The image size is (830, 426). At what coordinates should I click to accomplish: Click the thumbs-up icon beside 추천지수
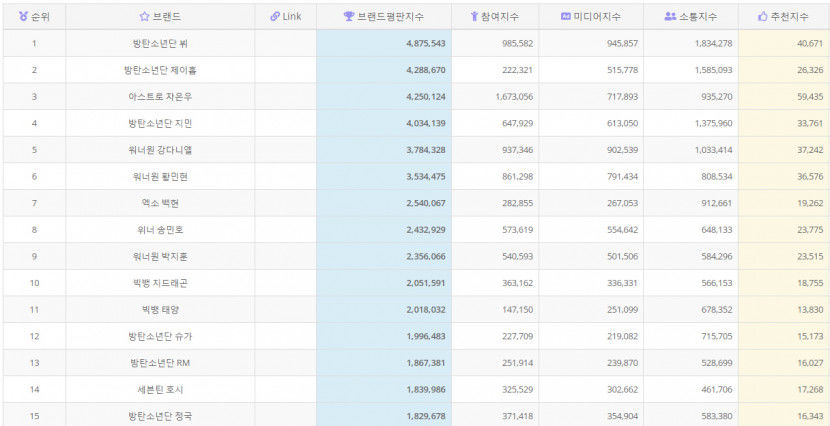pos(763,17)
